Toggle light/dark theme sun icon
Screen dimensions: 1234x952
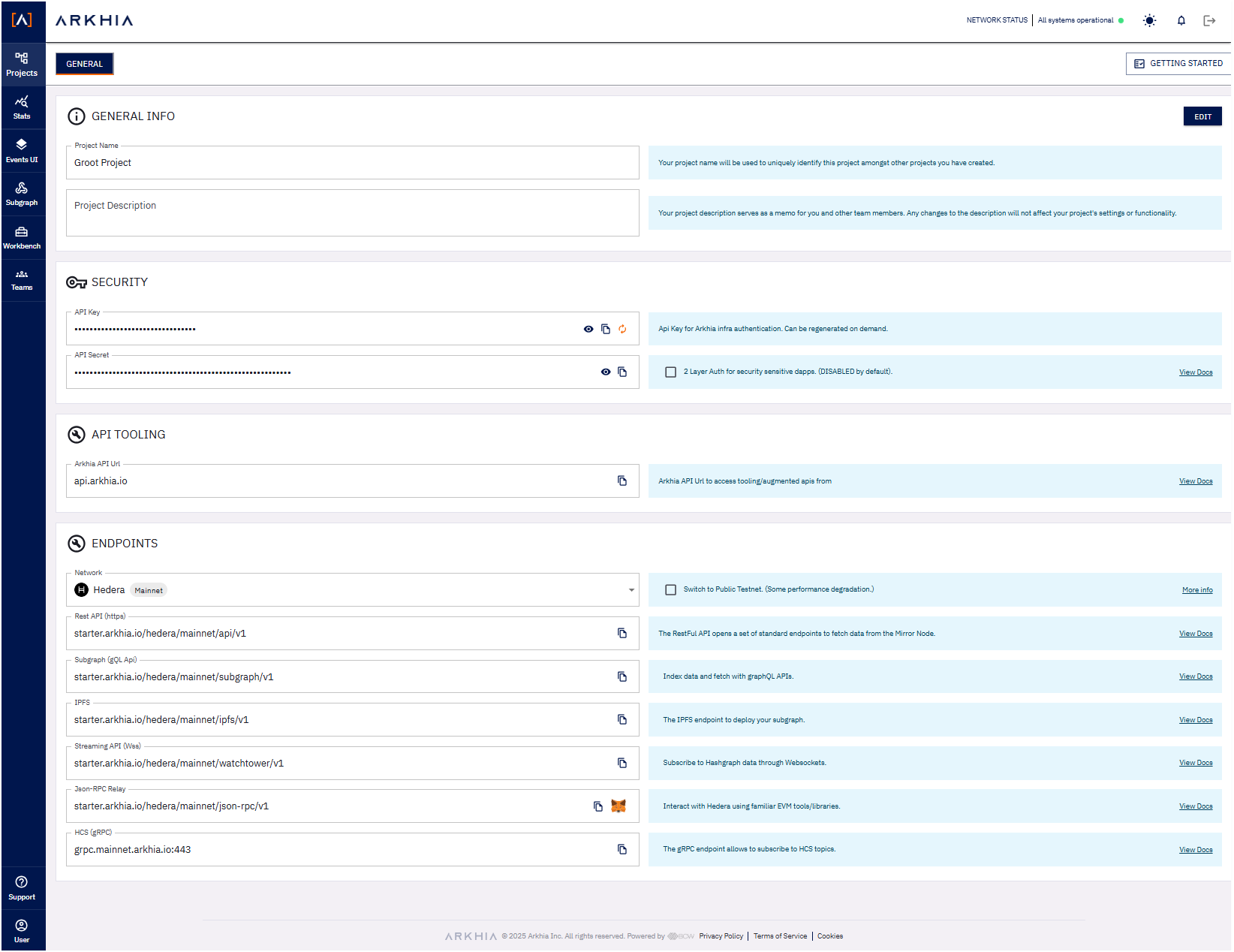click(1149, 21)
